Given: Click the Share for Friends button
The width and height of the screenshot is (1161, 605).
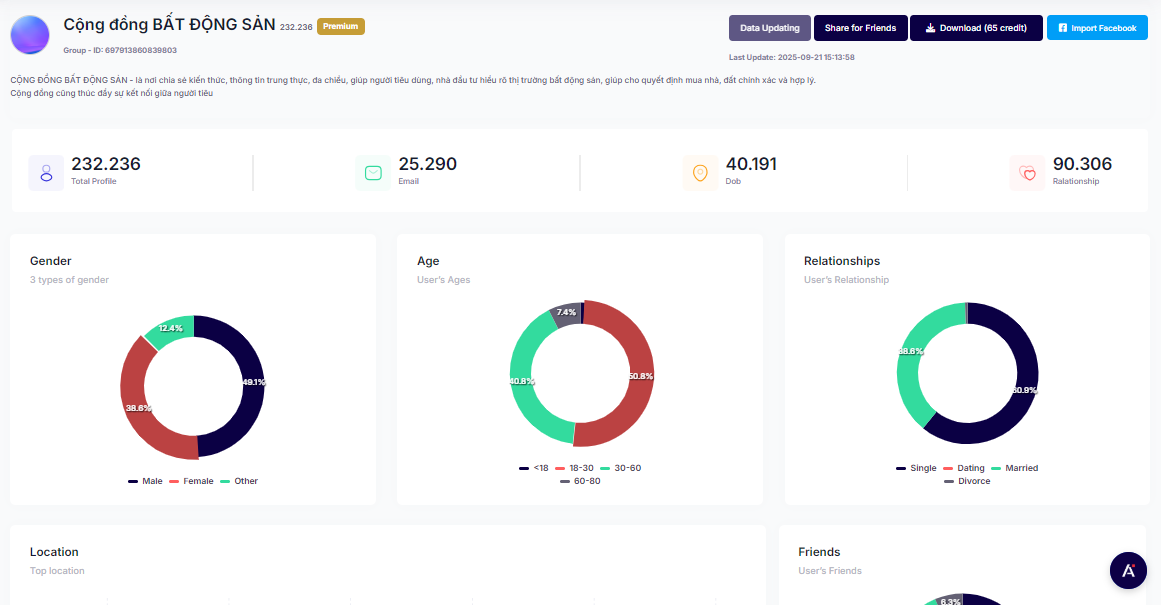Looking at the screenshot, I should pyautogui.click(x=859, y=28).
